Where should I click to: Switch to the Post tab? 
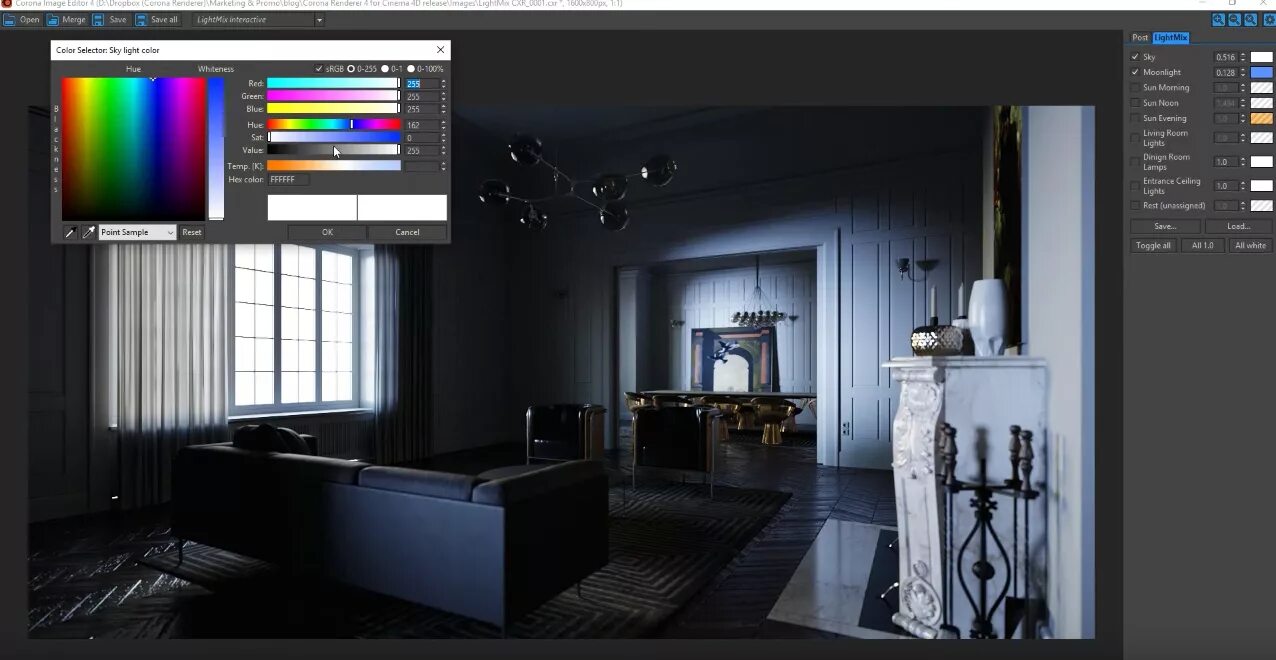[1140, 37]
